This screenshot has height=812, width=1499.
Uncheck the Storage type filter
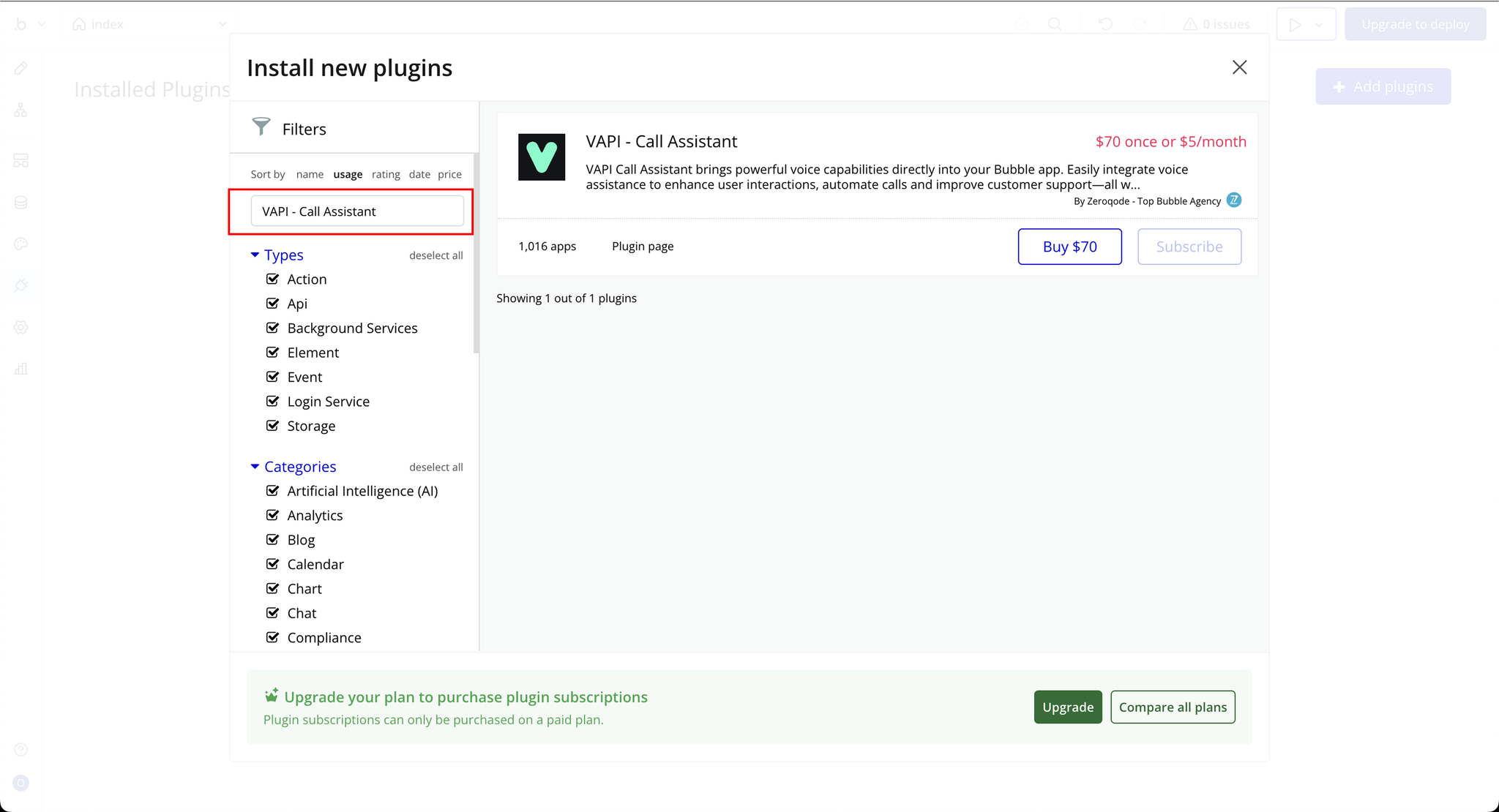click(272, 425)
